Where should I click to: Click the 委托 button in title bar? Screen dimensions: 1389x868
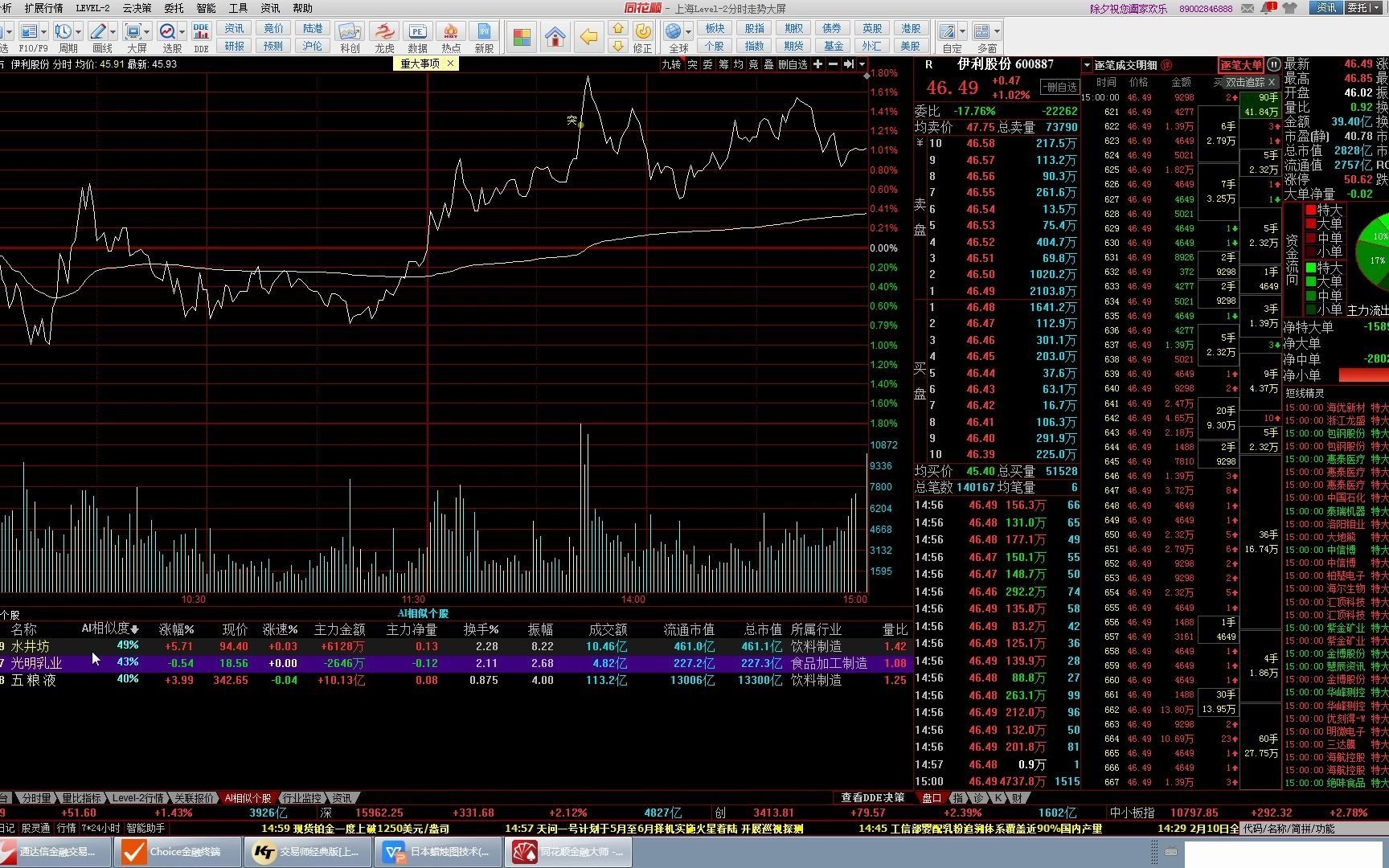(x=1364, y=8)
